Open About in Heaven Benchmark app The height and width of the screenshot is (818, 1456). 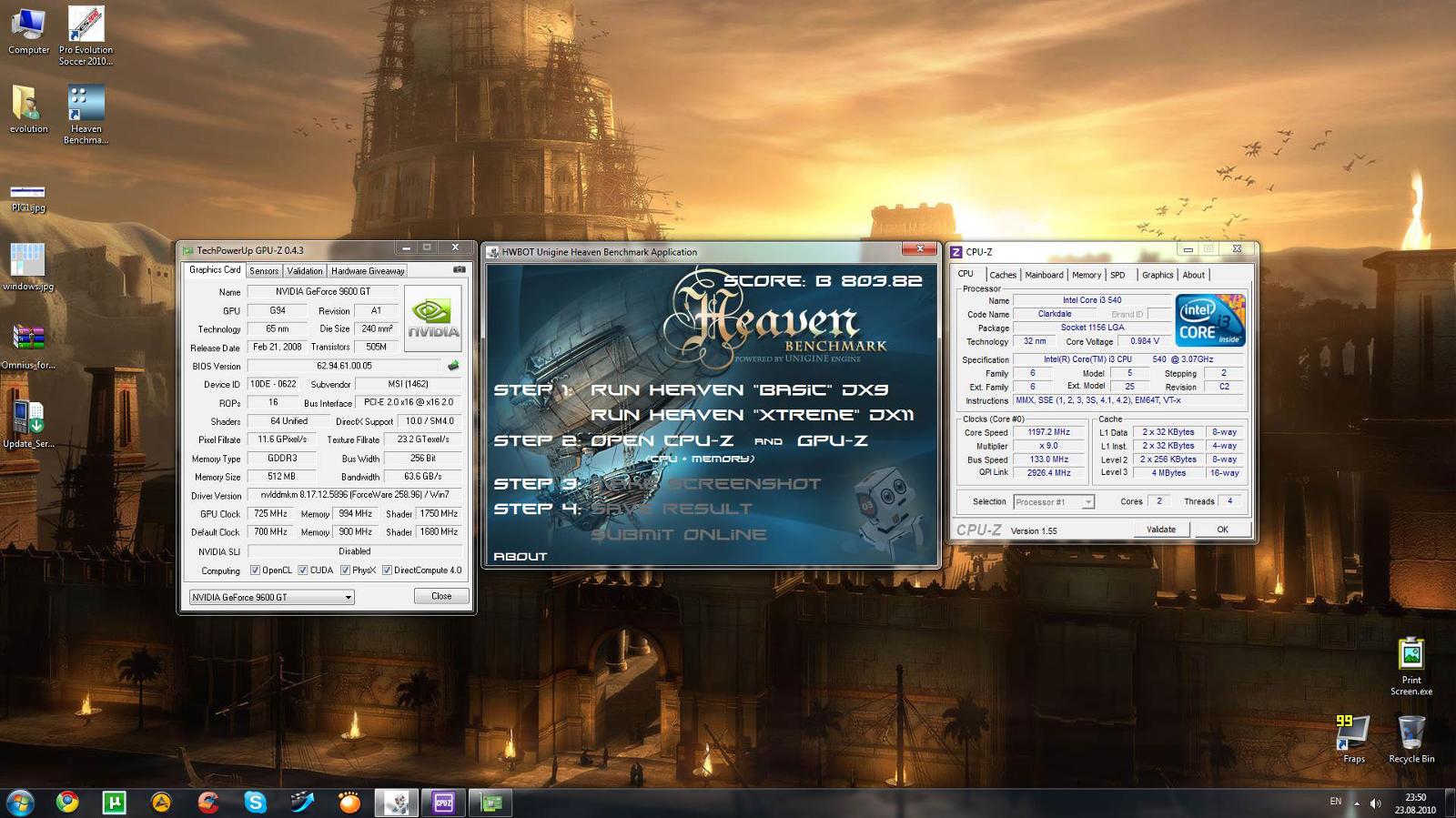tap(521, 556)
